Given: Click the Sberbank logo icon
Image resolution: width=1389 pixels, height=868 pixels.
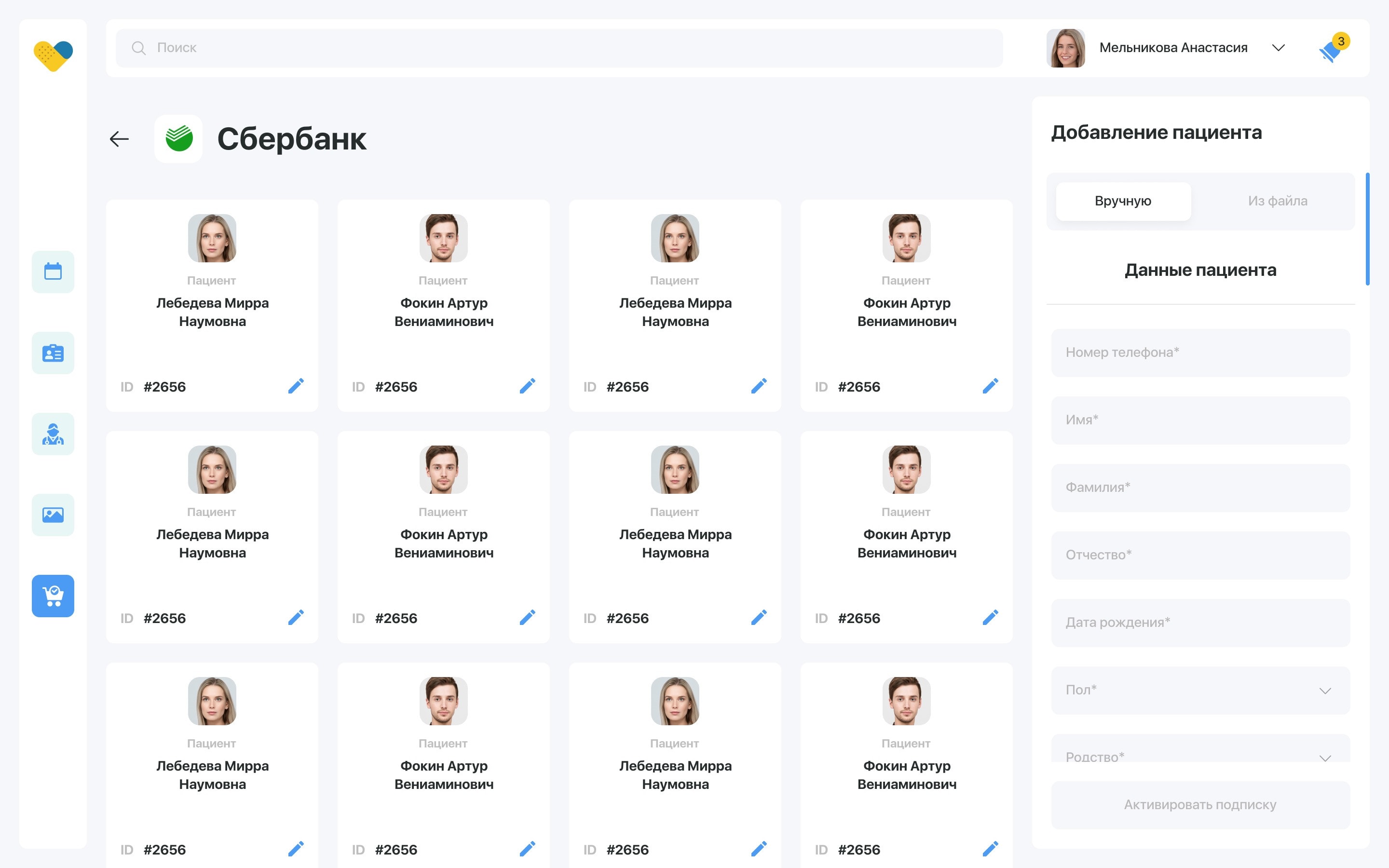Looking at the screenshot, I should 178,139.
